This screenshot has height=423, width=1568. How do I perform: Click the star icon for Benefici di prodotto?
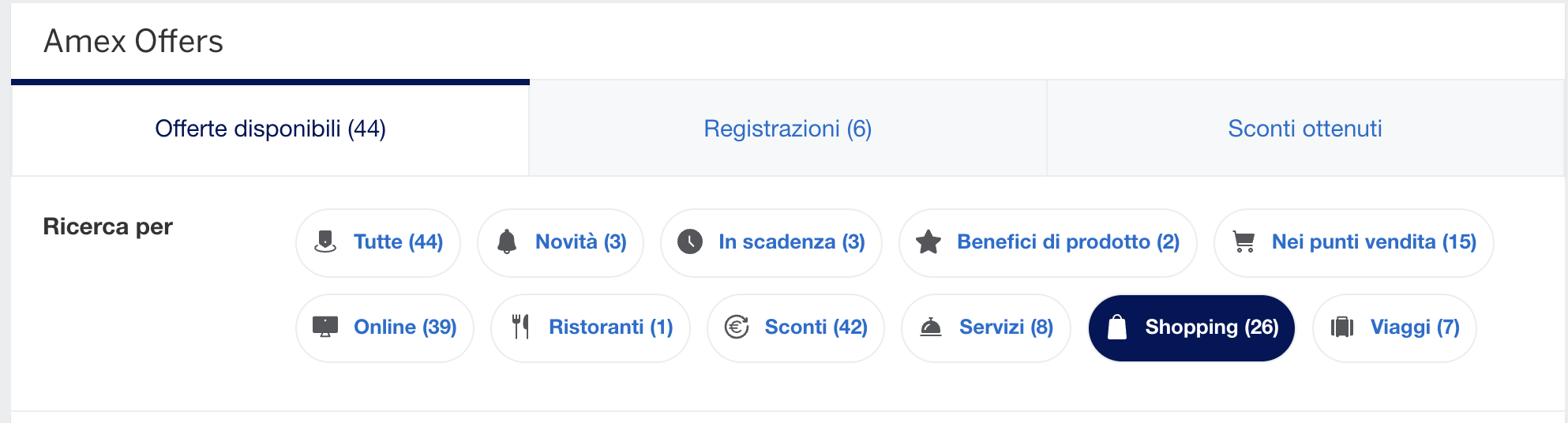[x=928, y=241]
